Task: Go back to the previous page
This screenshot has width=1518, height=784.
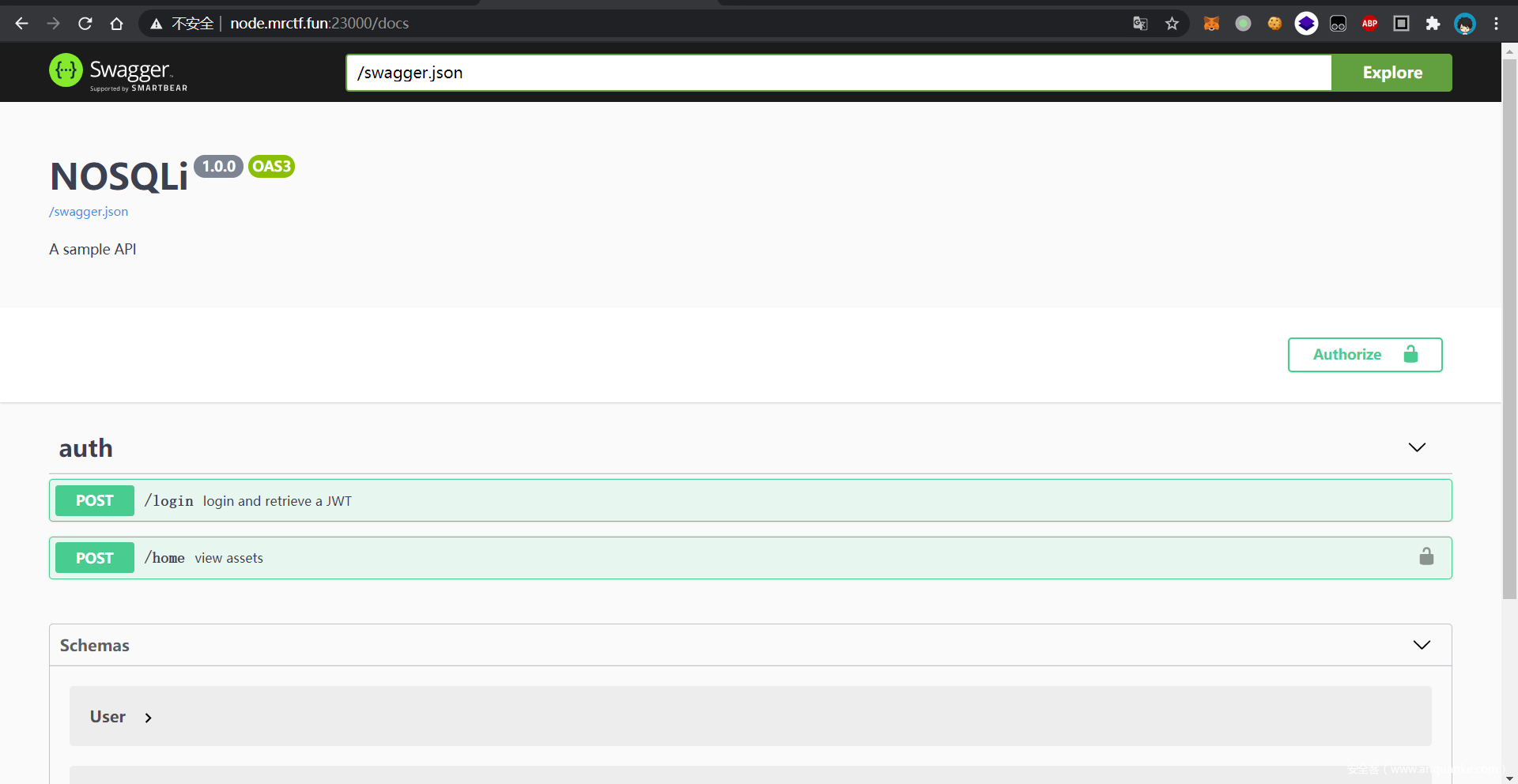Action: coord(22,24)
